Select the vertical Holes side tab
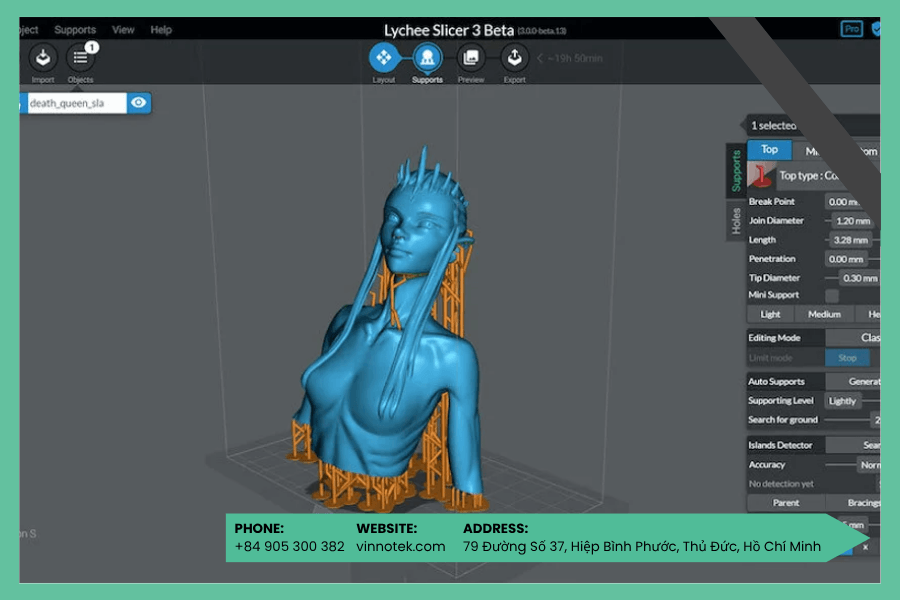The width and height of the screenshot is (900, 600). coord(736,221)
